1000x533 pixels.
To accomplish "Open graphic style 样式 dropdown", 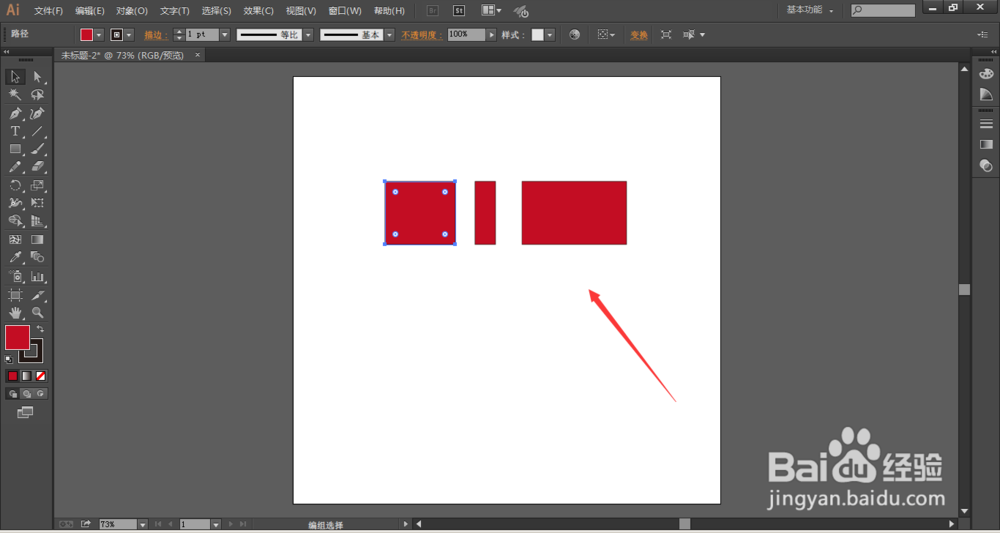I will [x=550, y=35].
